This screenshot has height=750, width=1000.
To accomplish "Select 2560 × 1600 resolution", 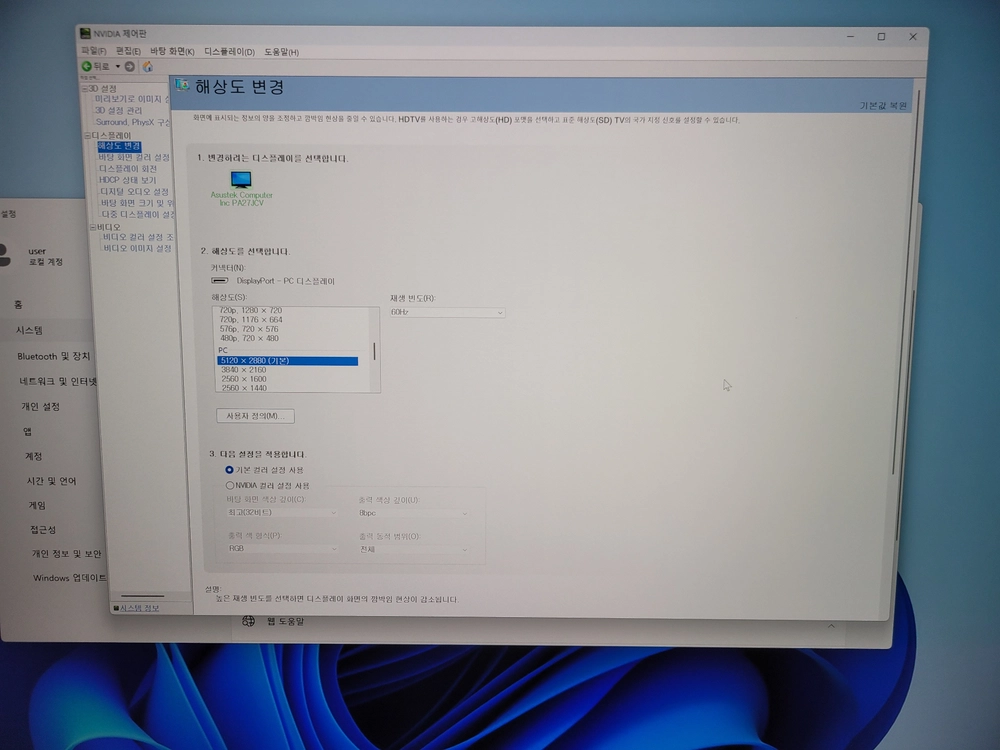I will click(x=244, y=379).
